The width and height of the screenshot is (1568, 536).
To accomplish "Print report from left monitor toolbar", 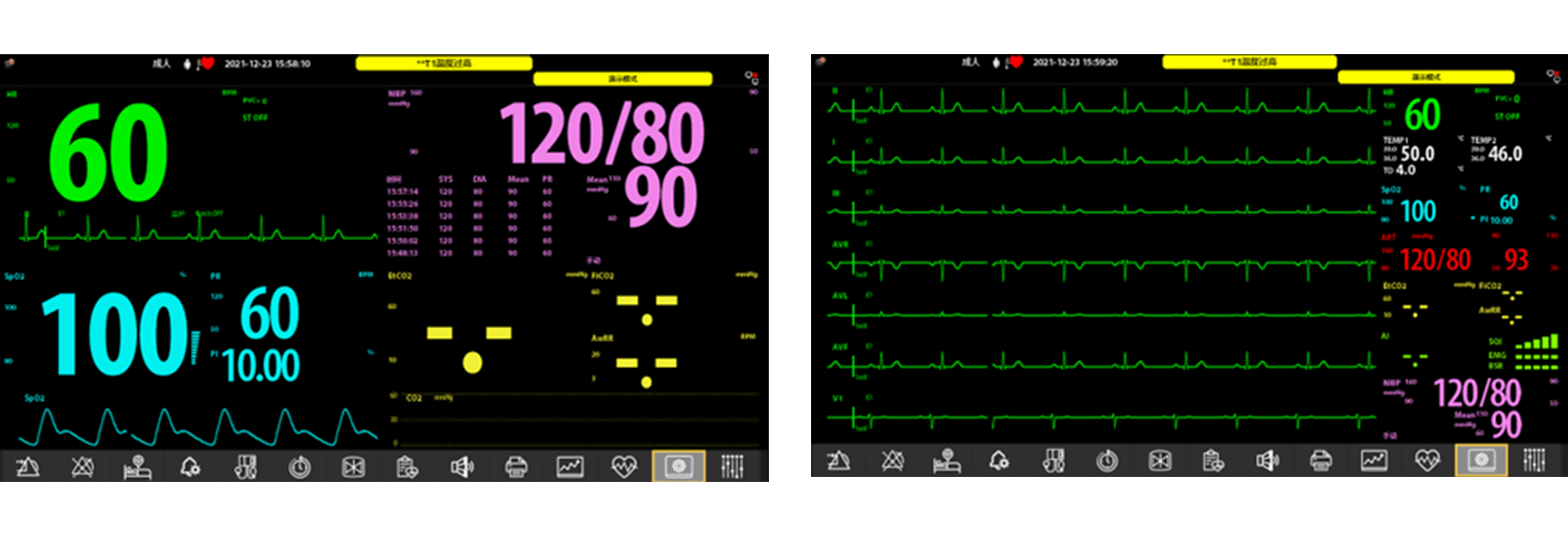I will coord(516,465).
